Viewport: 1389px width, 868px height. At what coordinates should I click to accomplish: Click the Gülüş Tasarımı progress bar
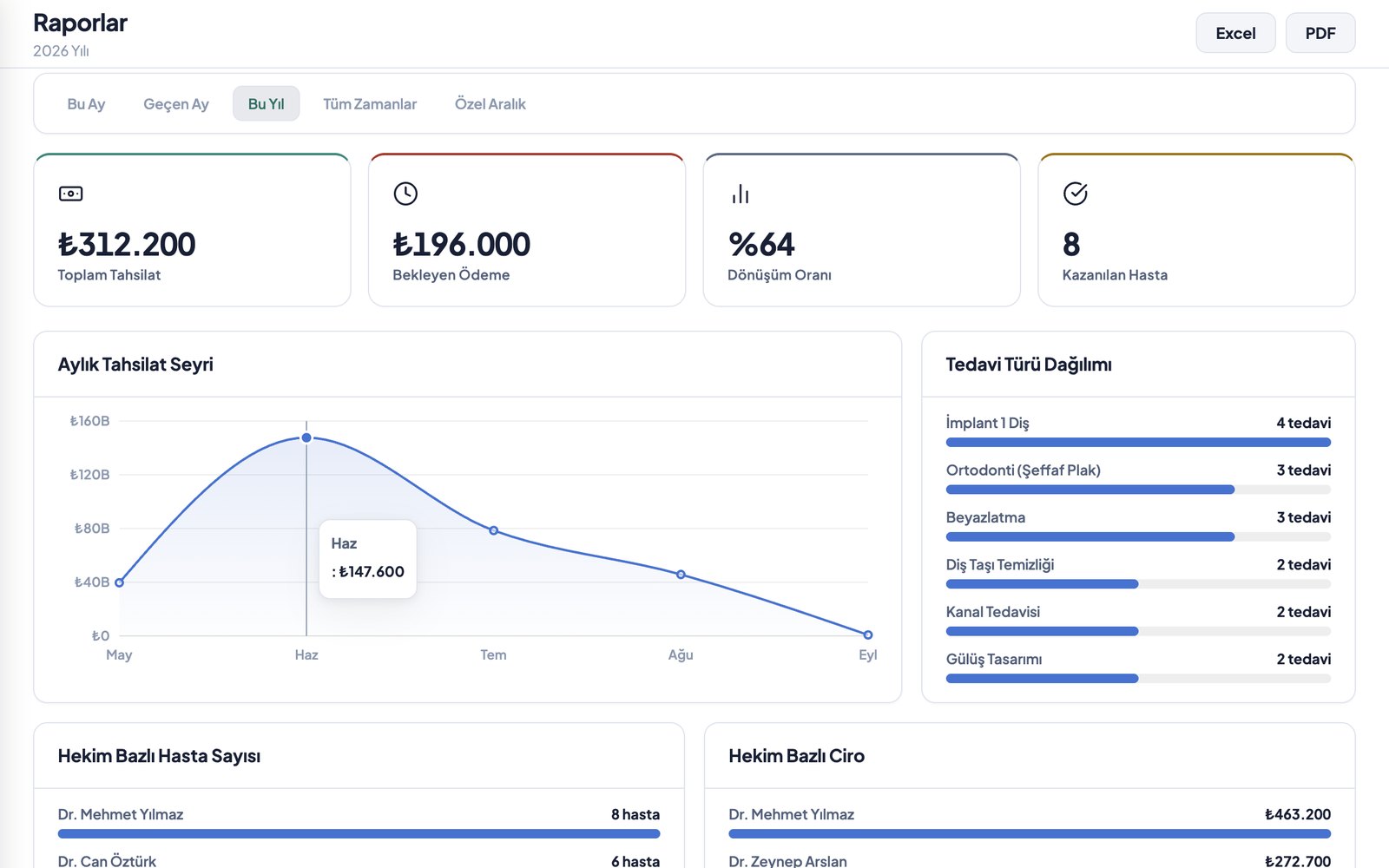[1138, 679]
